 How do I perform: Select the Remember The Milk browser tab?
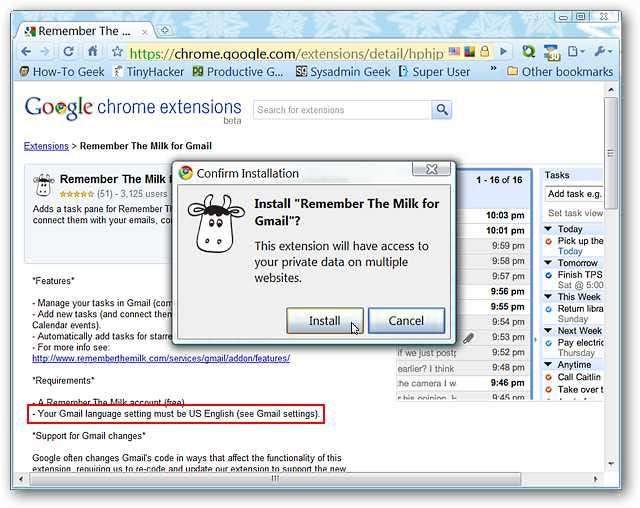tap(84, 31)
